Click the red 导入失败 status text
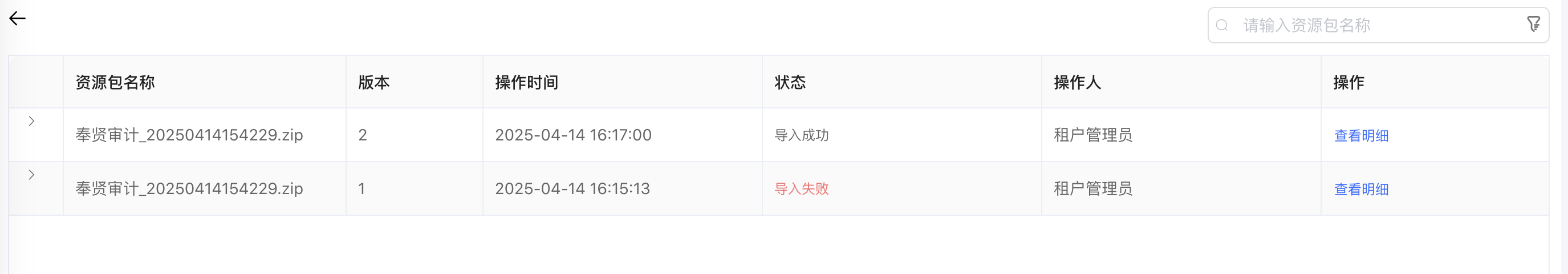1568x274 pixels. tap(801, 189)
